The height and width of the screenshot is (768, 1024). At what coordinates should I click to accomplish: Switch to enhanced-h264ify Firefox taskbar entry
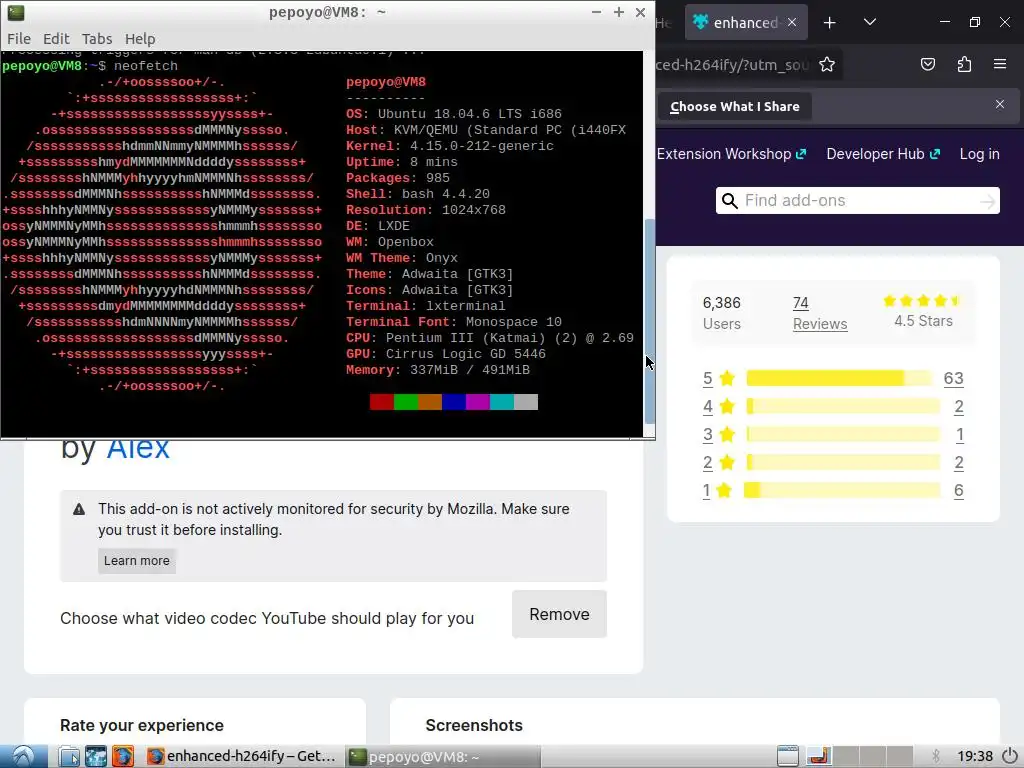(x=241, y=756)
